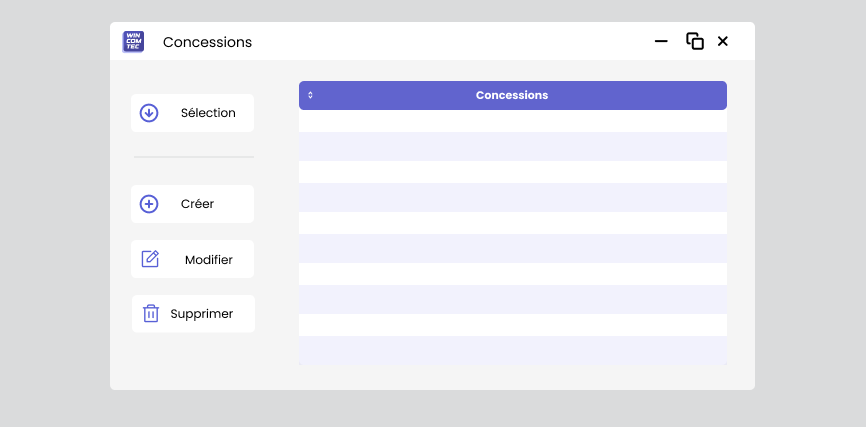The width and height of the screenshot is (866, 427).
Task: Select the sixth table row
Action: [x=512, y=248]
